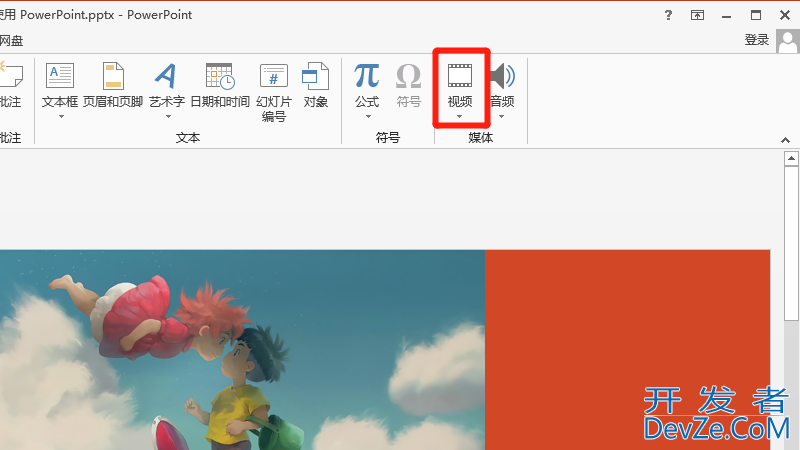Select the orange rectangle on slide

tap(628, 350)
